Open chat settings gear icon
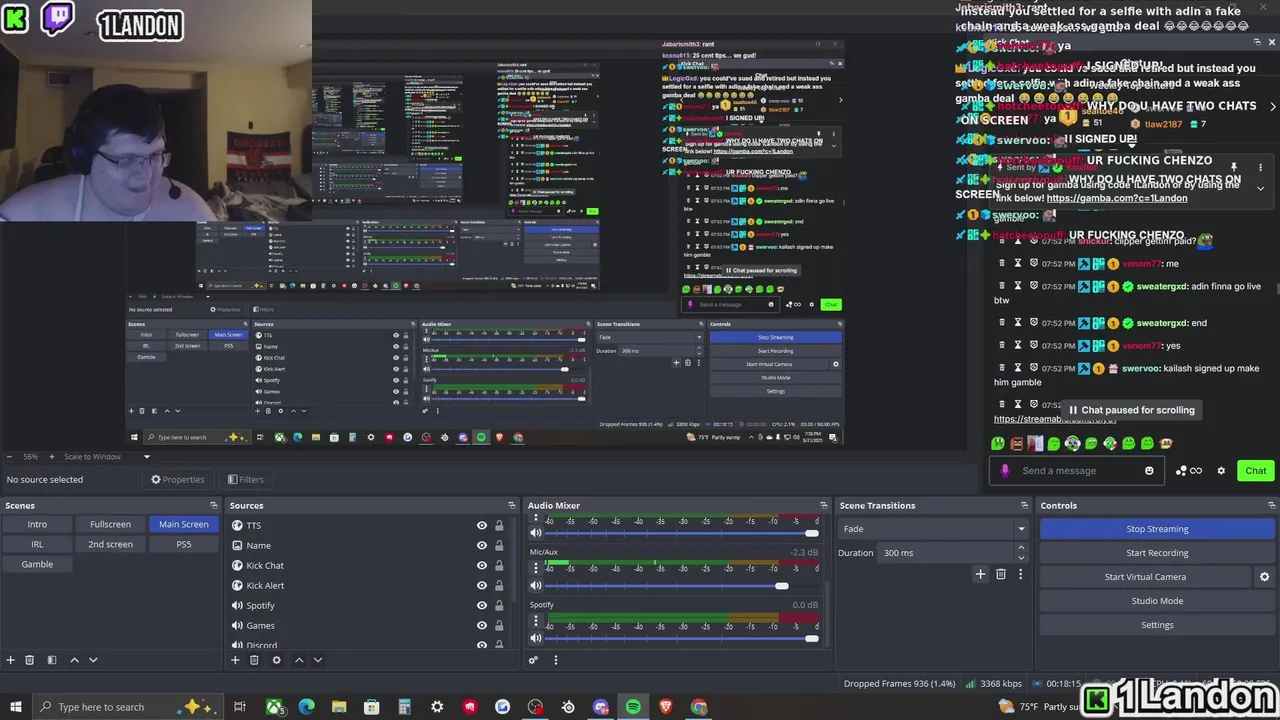 (1221, 471)
